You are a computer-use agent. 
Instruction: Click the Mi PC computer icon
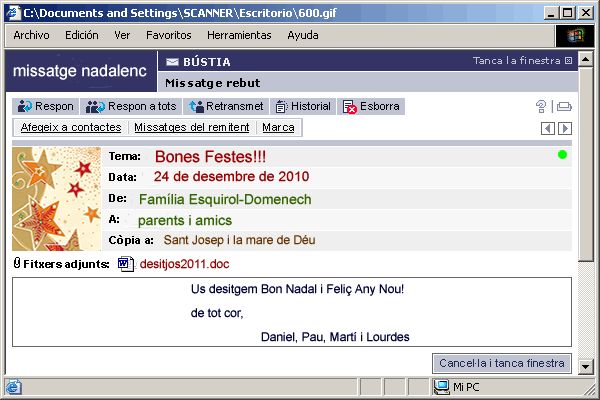click(x=442, y=387)
